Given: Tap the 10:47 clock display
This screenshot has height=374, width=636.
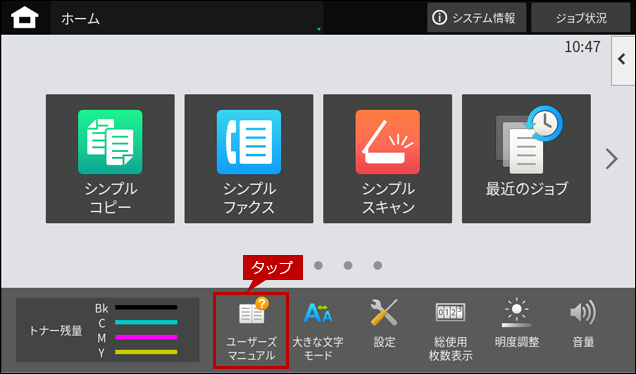Looking at the screenshot, I should coord(582,47).
